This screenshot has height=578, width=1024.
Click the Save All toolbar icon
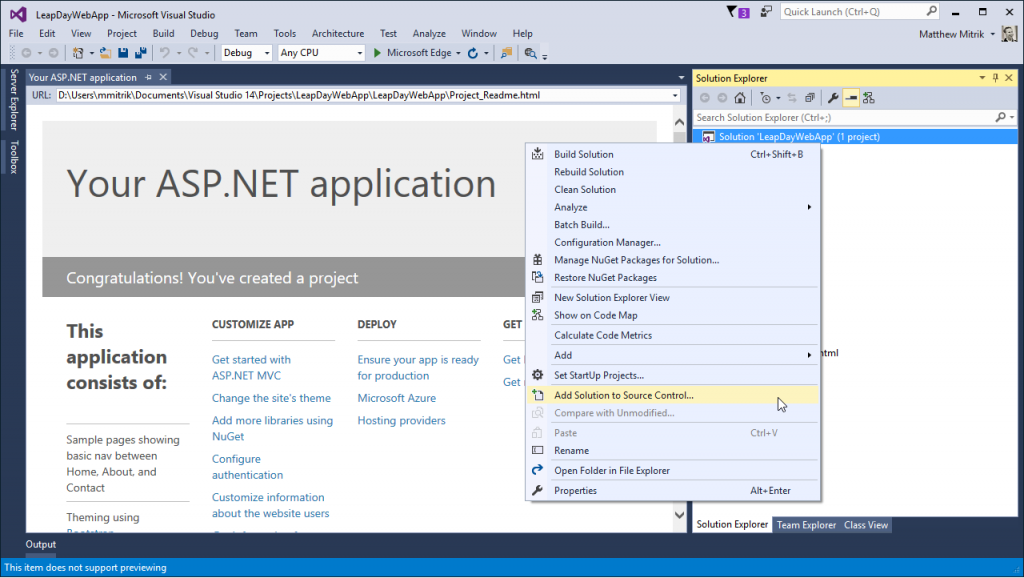point(140,53)
